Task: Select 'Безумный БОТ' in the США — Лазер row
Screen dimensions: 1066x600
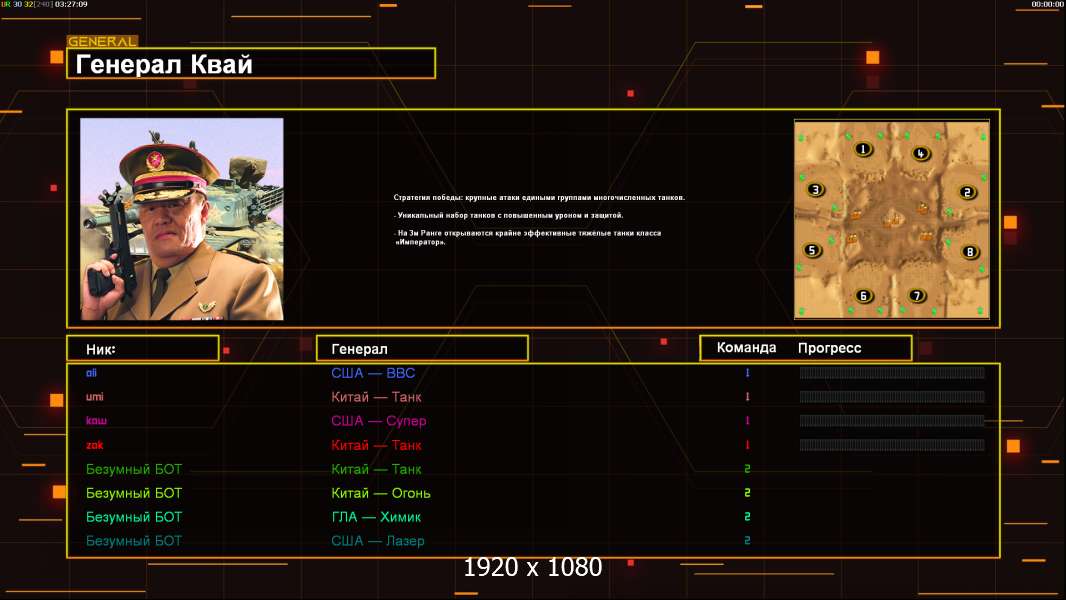Action: point(134,541)
